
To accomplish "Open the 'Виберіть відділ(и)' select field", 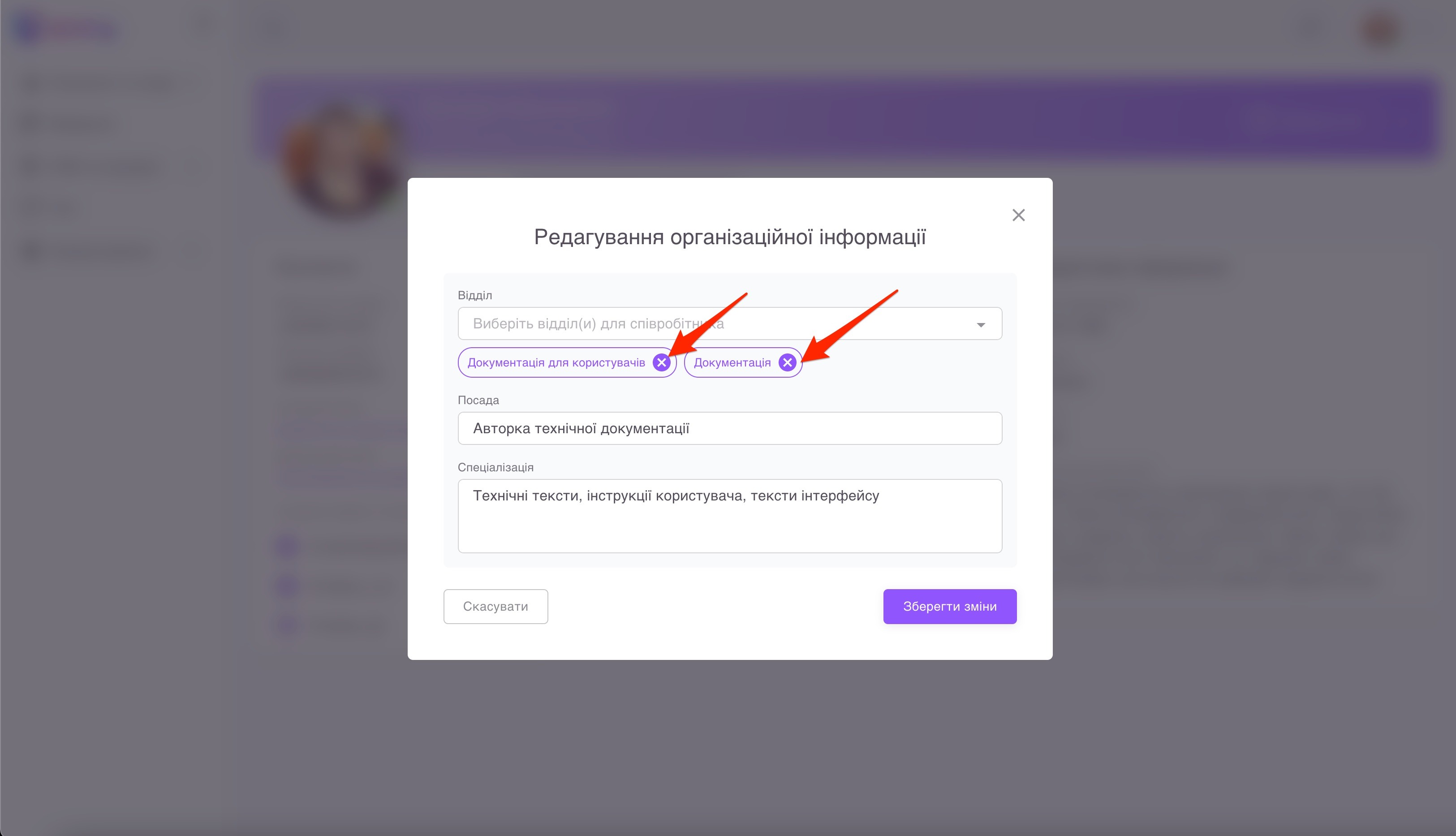I will [730, 323].
